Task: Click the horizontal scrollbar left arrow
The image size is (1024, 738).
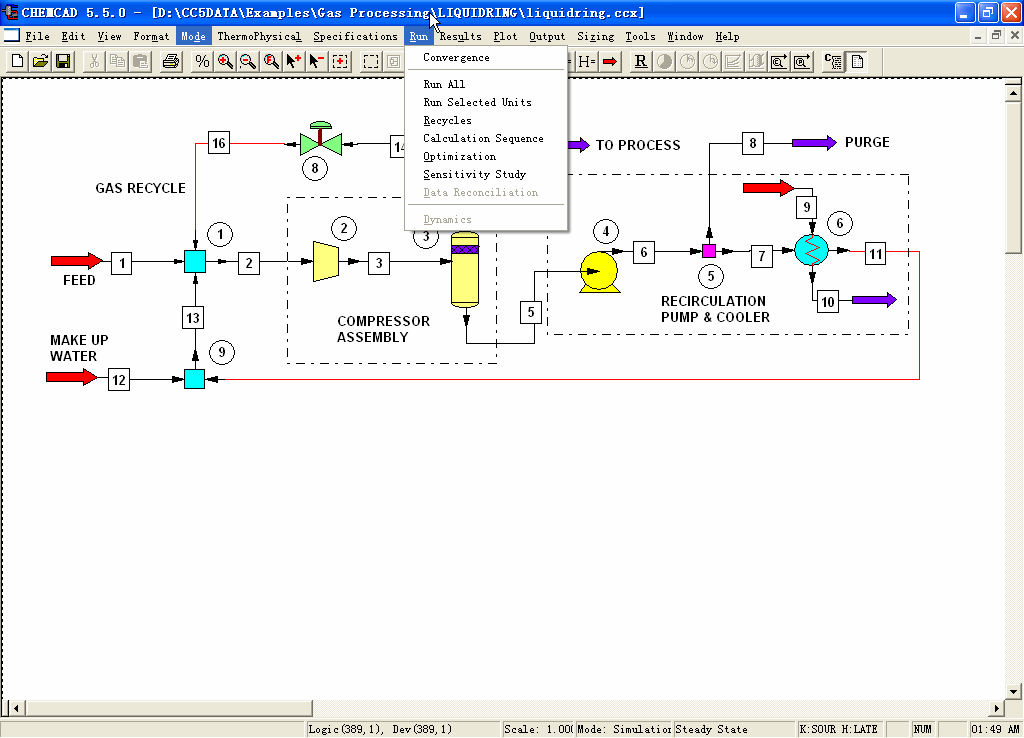Action: (x=17, y=708)
